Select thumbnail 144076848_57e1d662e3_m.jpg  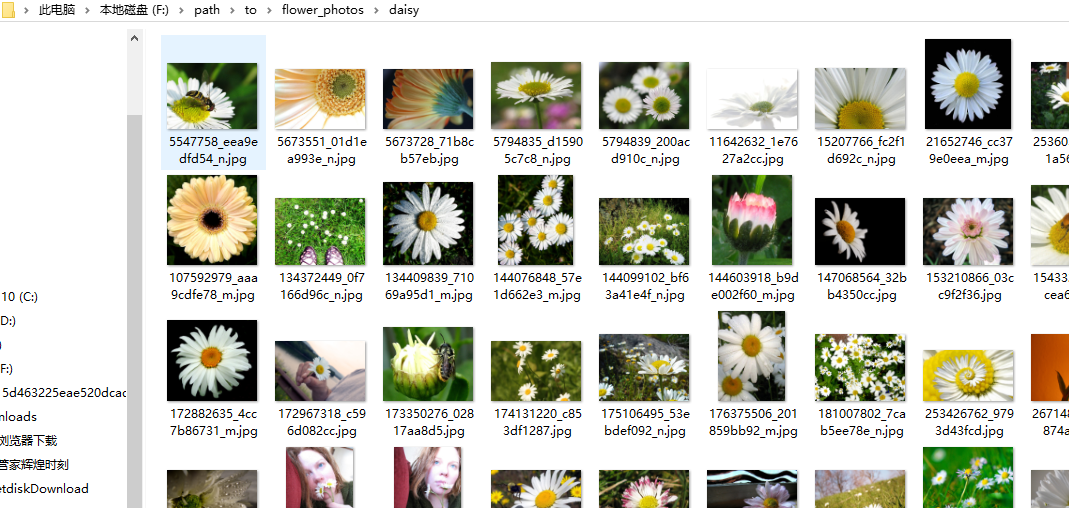pyautogui.click(x=536, y=220)
